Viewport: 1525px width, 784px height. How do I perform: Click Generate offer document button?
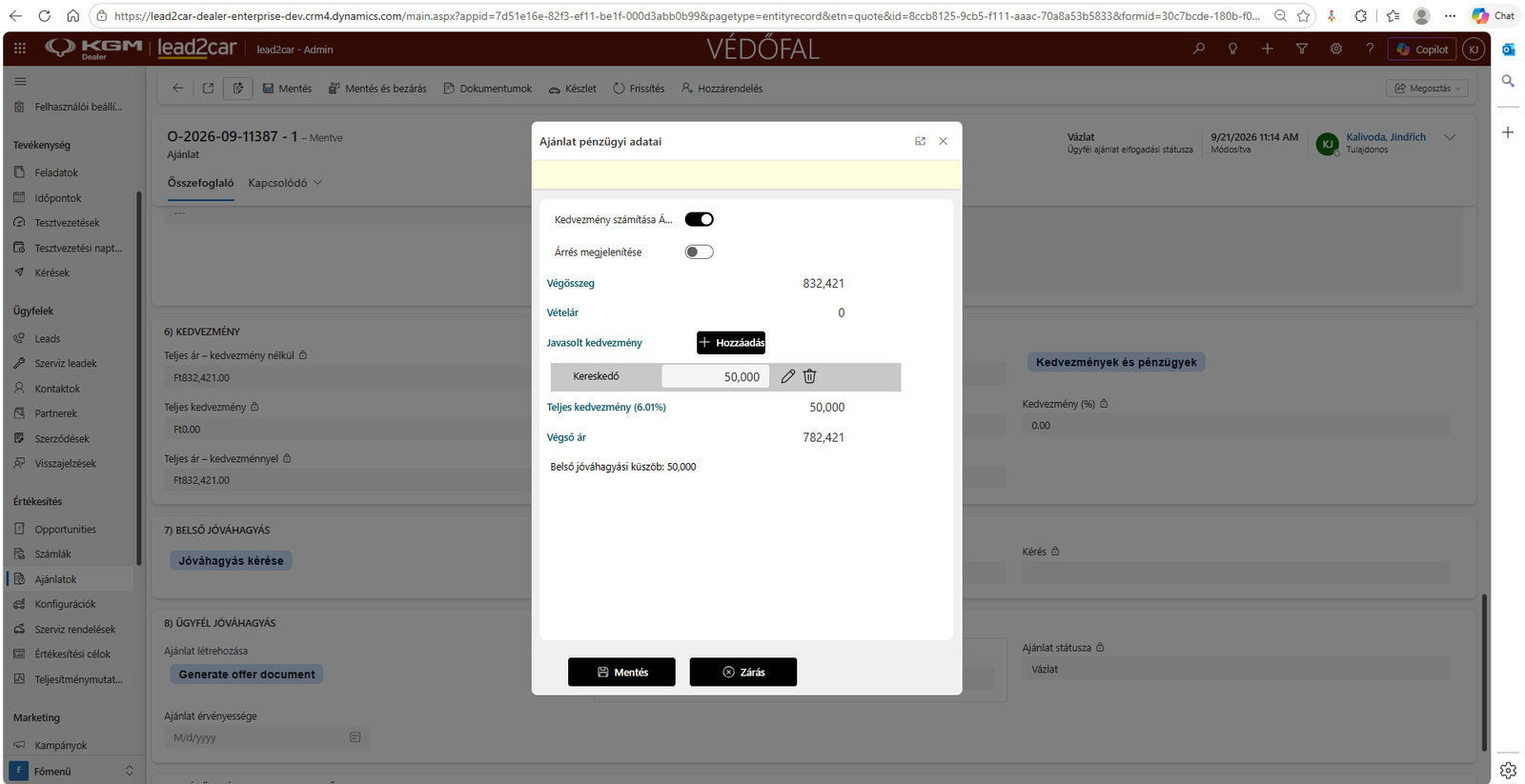pos(247,674)
